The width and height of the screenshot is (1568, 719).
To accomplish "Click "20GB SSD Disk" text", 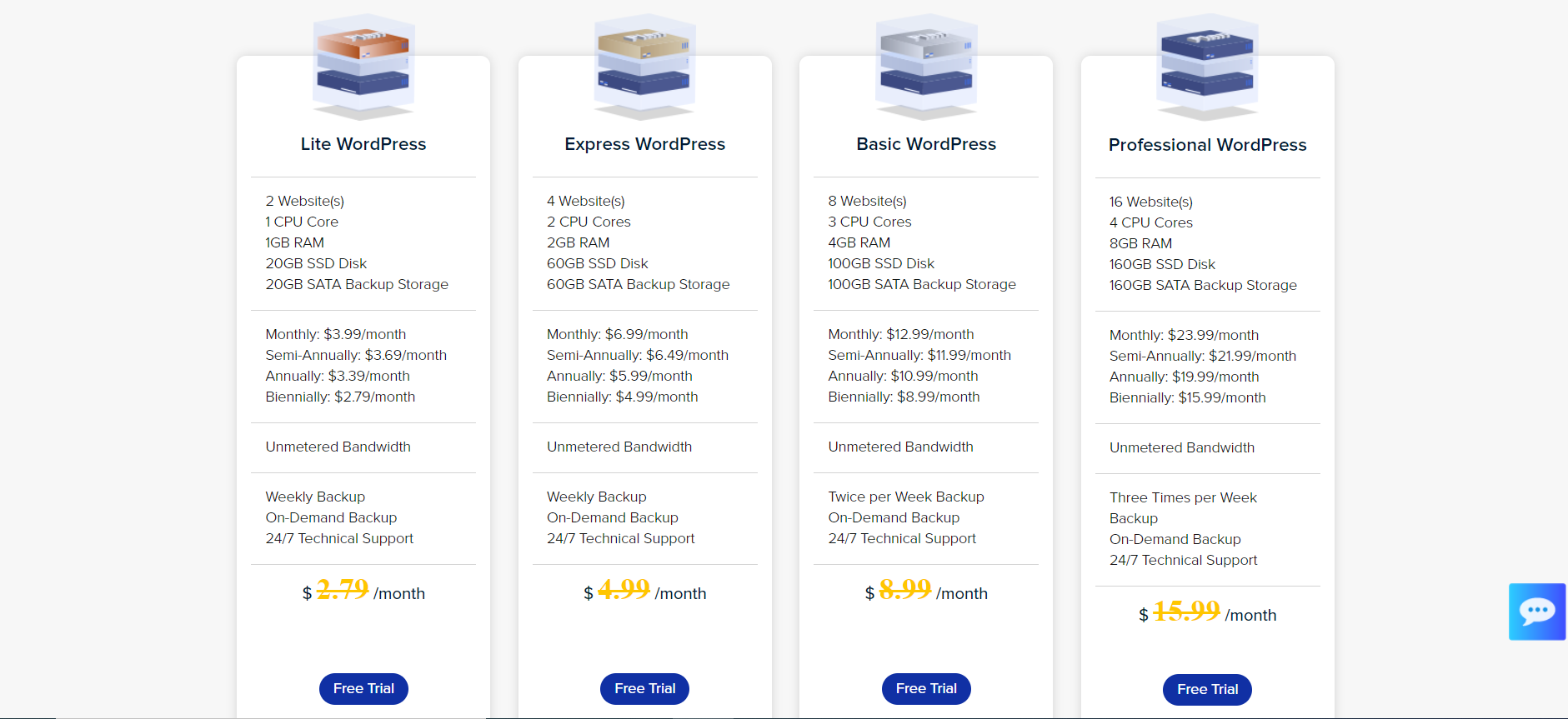I will click(x=316, y=263).
